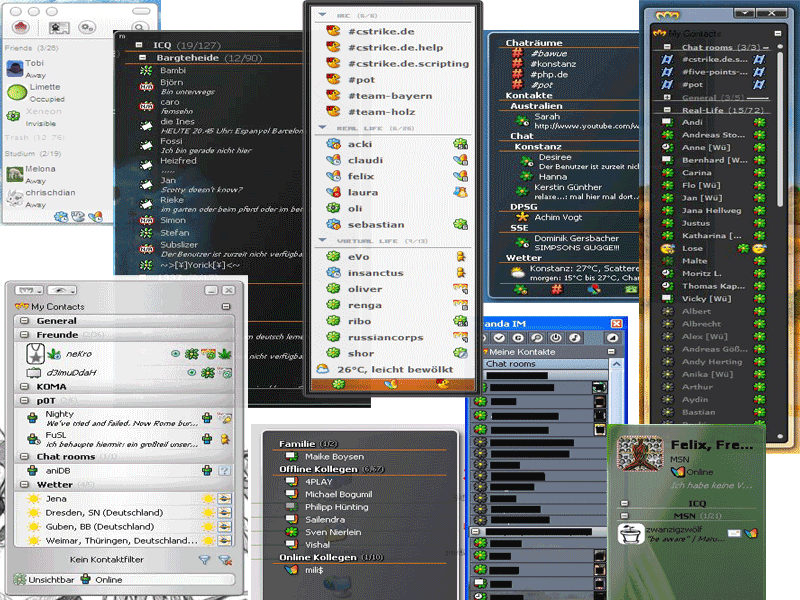
Task: Click the N/A status icon beside Simon
Action: pos(146,220)
